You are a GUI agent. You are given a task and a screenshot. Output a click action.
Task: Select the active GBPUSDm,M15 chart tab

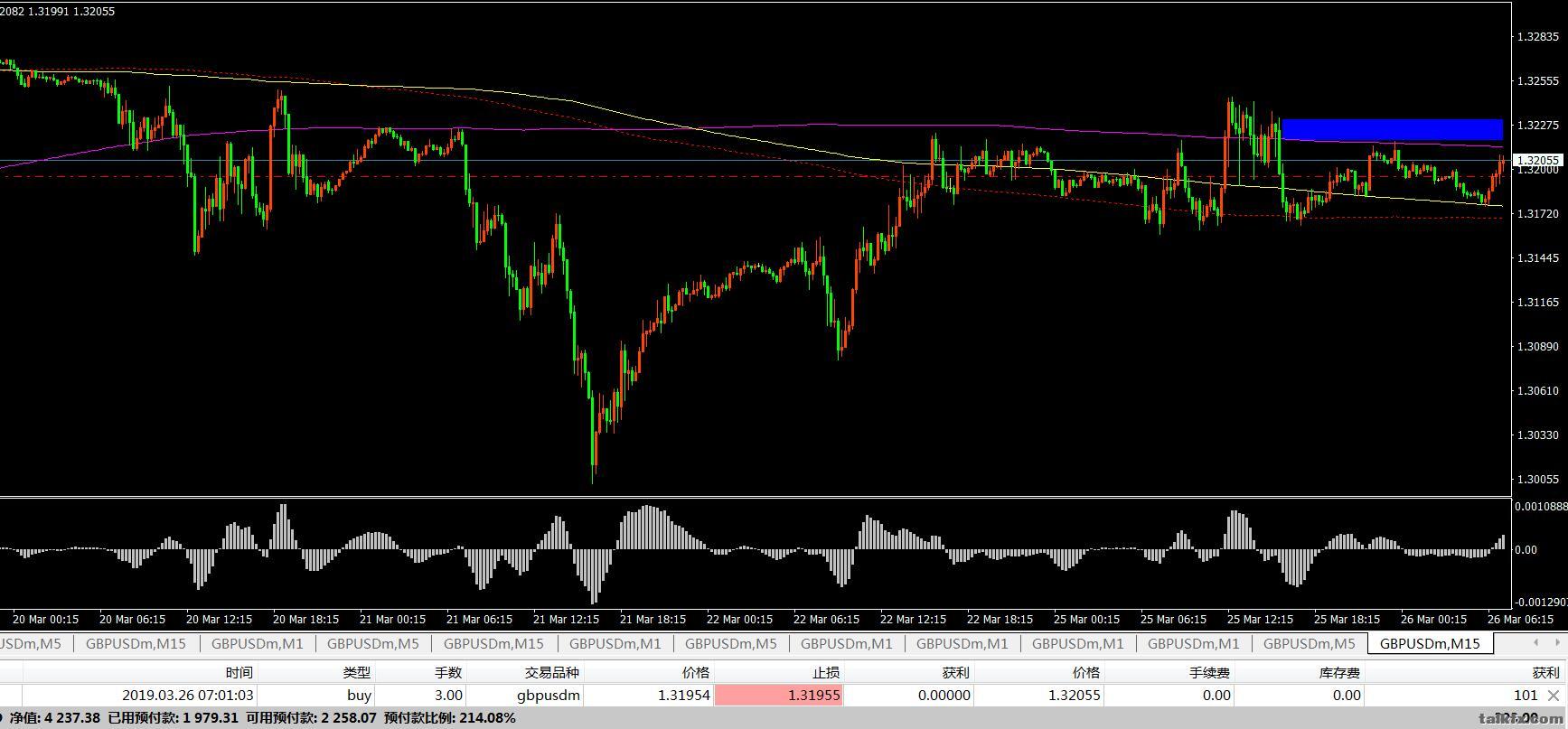[1430, 643]
